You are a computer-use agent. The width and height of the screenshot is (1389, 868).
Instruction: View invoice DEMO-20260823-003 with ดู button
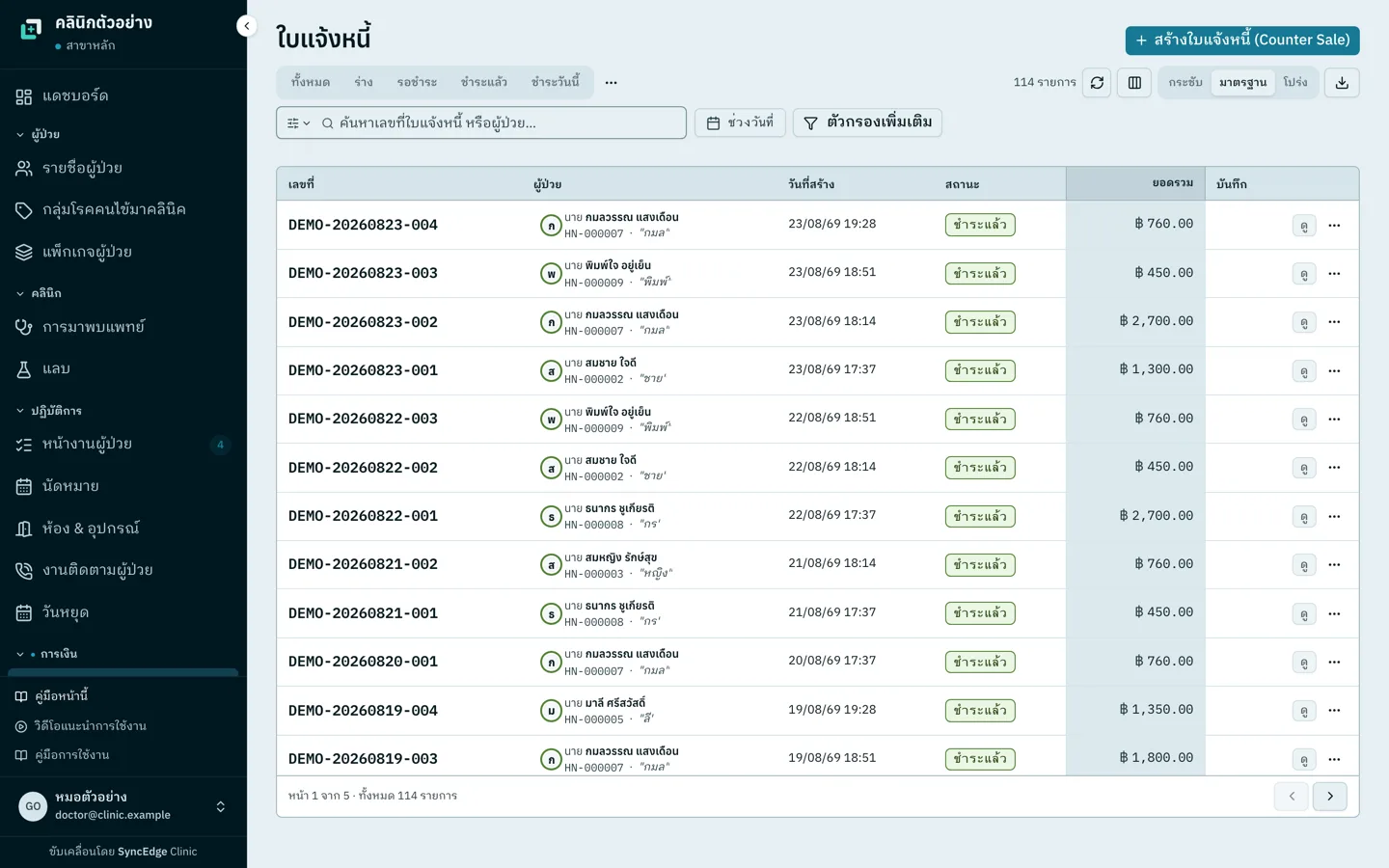[1304, 274]
